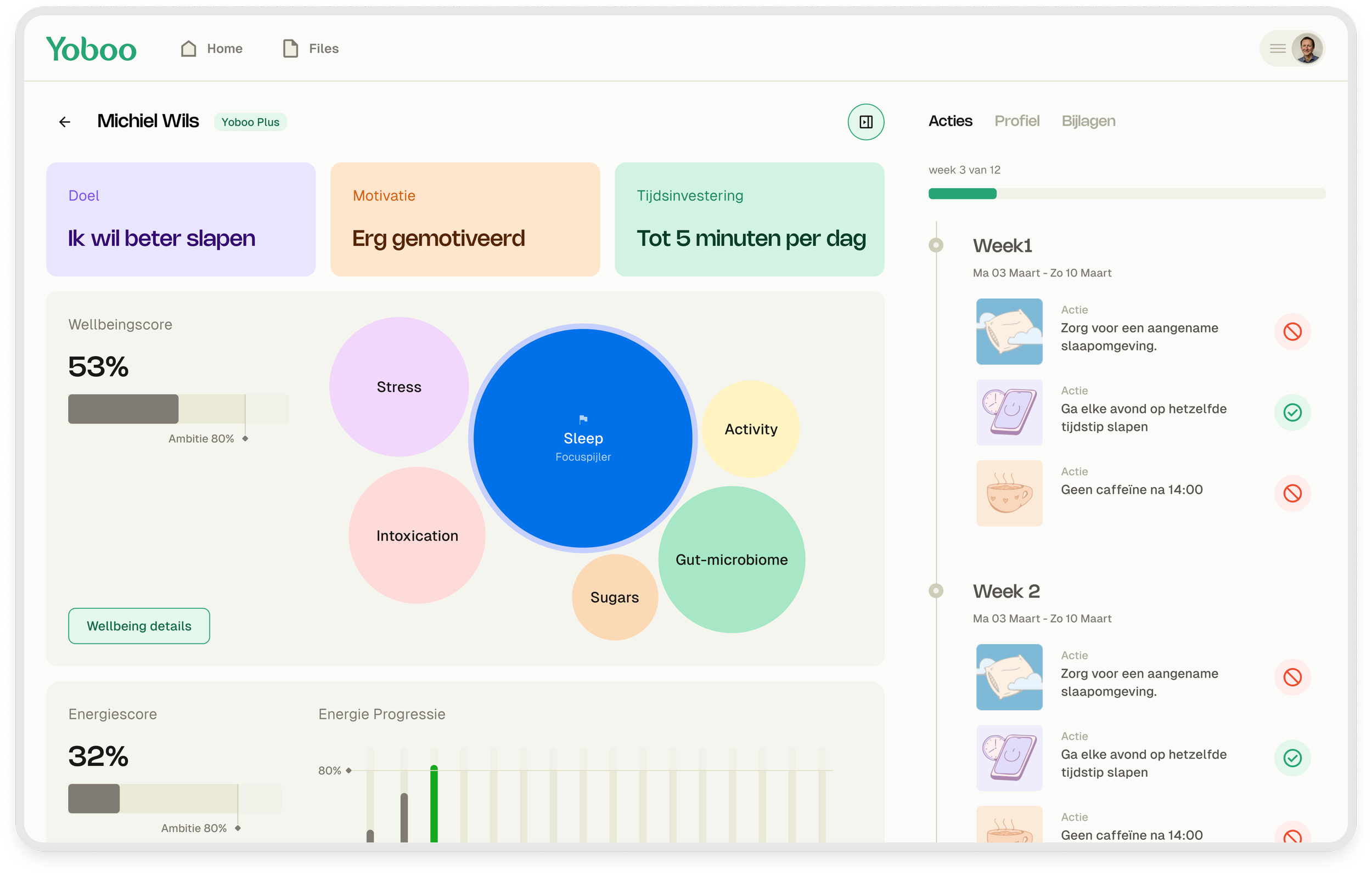Viewport: 1372px width, 875px height.
Task: Open the hamburger menu next to avatar
Action: (1278, 49)
